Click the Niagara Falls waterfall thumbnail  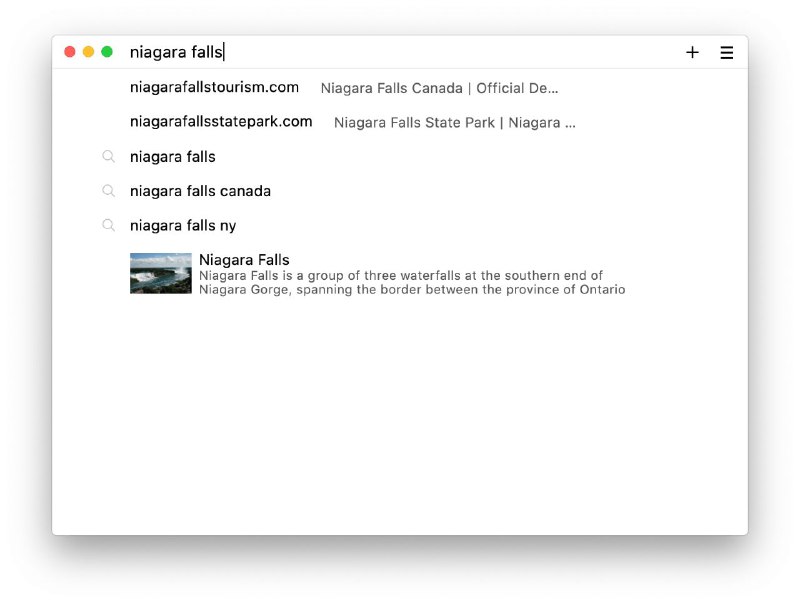[x=160, y=273]
